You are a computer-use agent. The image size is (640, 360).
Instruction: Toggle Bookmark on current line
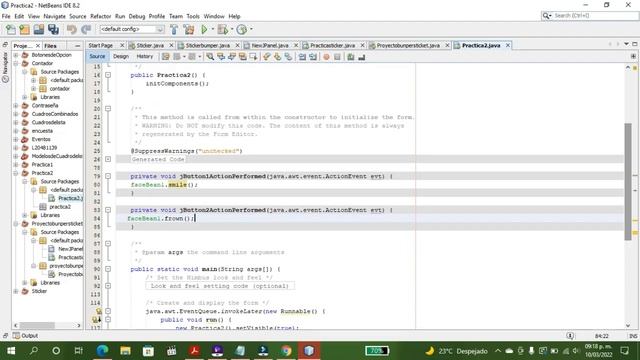coord(288,57)
